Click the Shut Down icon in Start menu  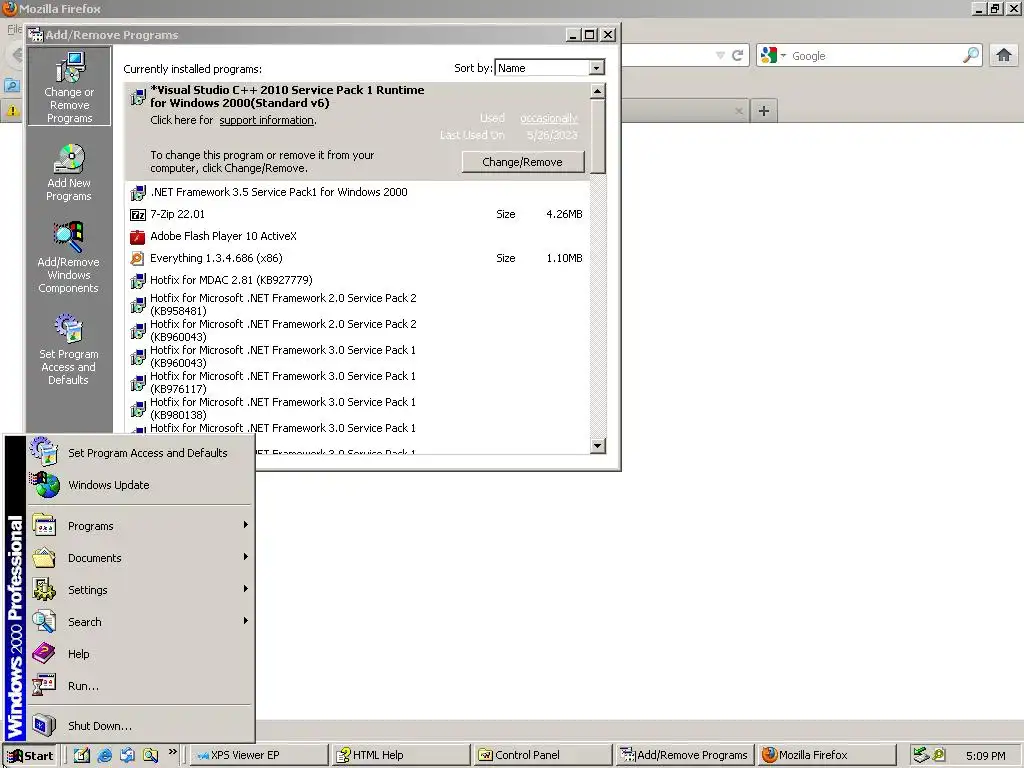pos(44,726)
